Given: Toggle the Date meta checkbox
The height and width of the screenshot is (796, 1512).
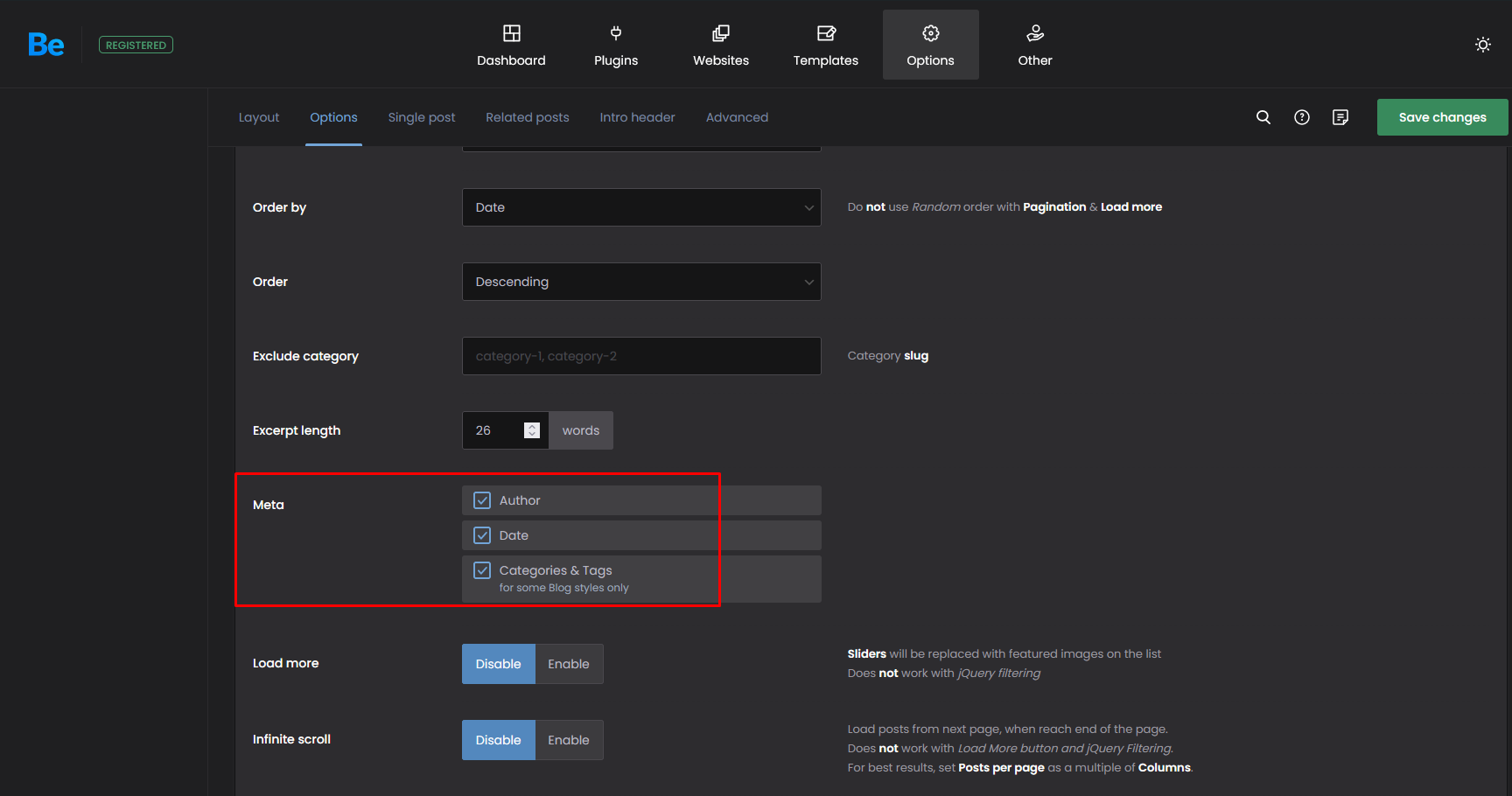Looking at the screenshot, I should click(x=482, y=535).
